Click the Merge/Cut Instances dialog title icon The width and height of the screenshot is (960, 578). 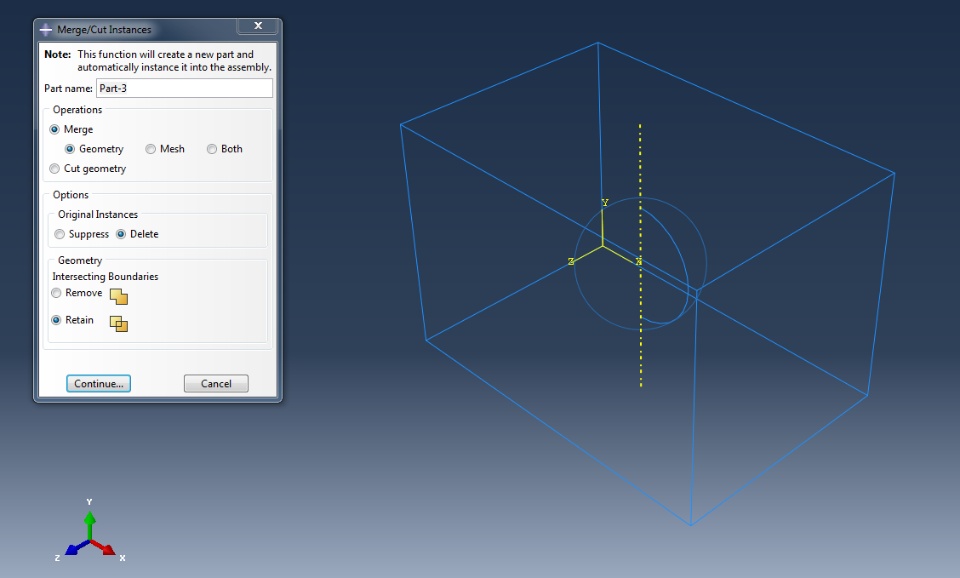pyautogui.click(x=46, y=29)
